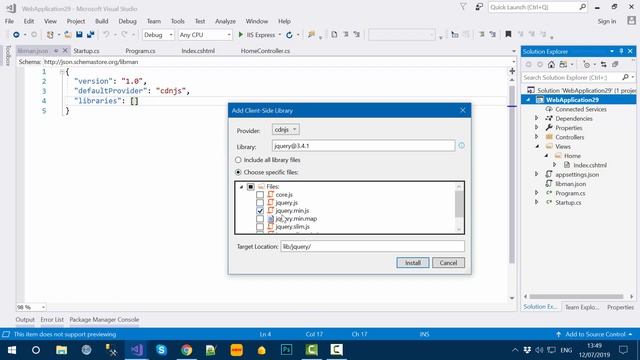Screen dimensions: 640x360
Task: Switch to the HomeController.cs tab
Action: [x=265, y=51]
